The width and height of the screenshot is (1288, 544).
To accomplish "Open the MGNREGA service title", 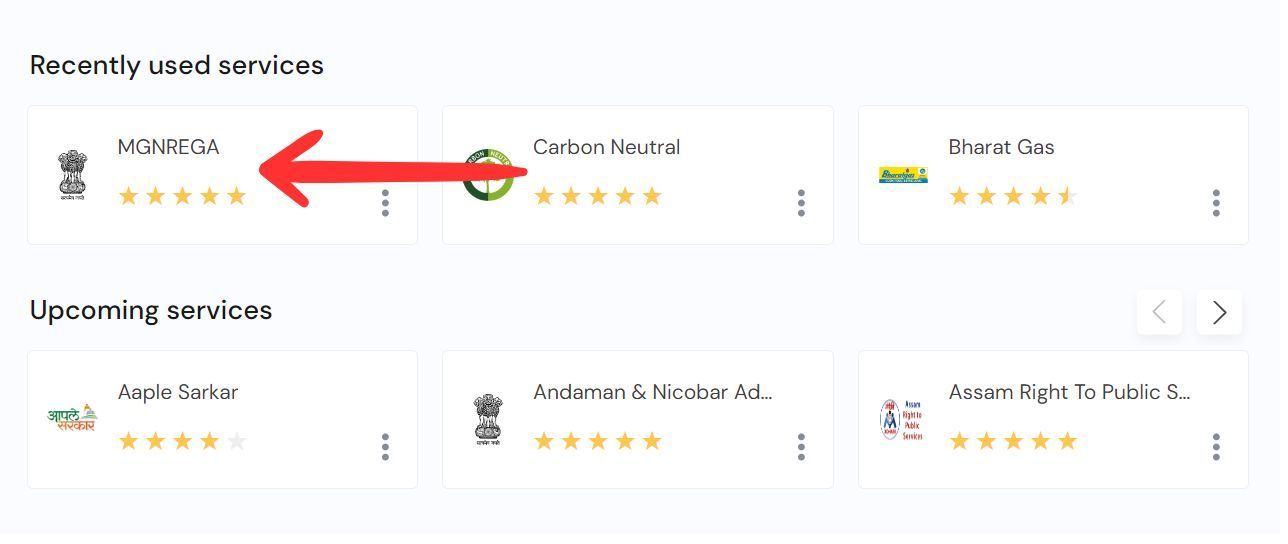I will pyautogui.click(x=168, y=147).
